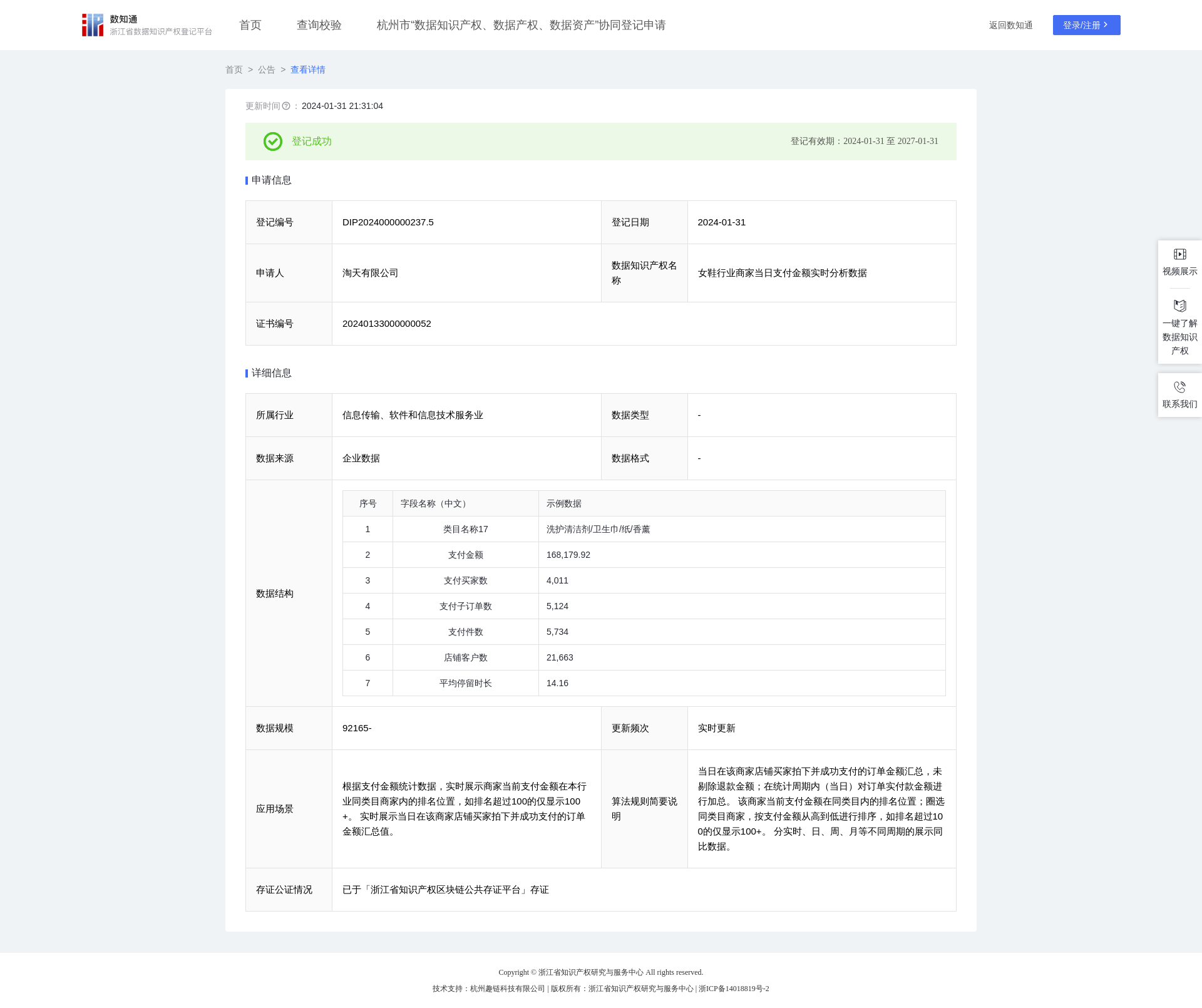The image size is (1202, 1008).
Task: Click the 算法规则简要说明 description paragraph
Action: (x=821, y=809)
